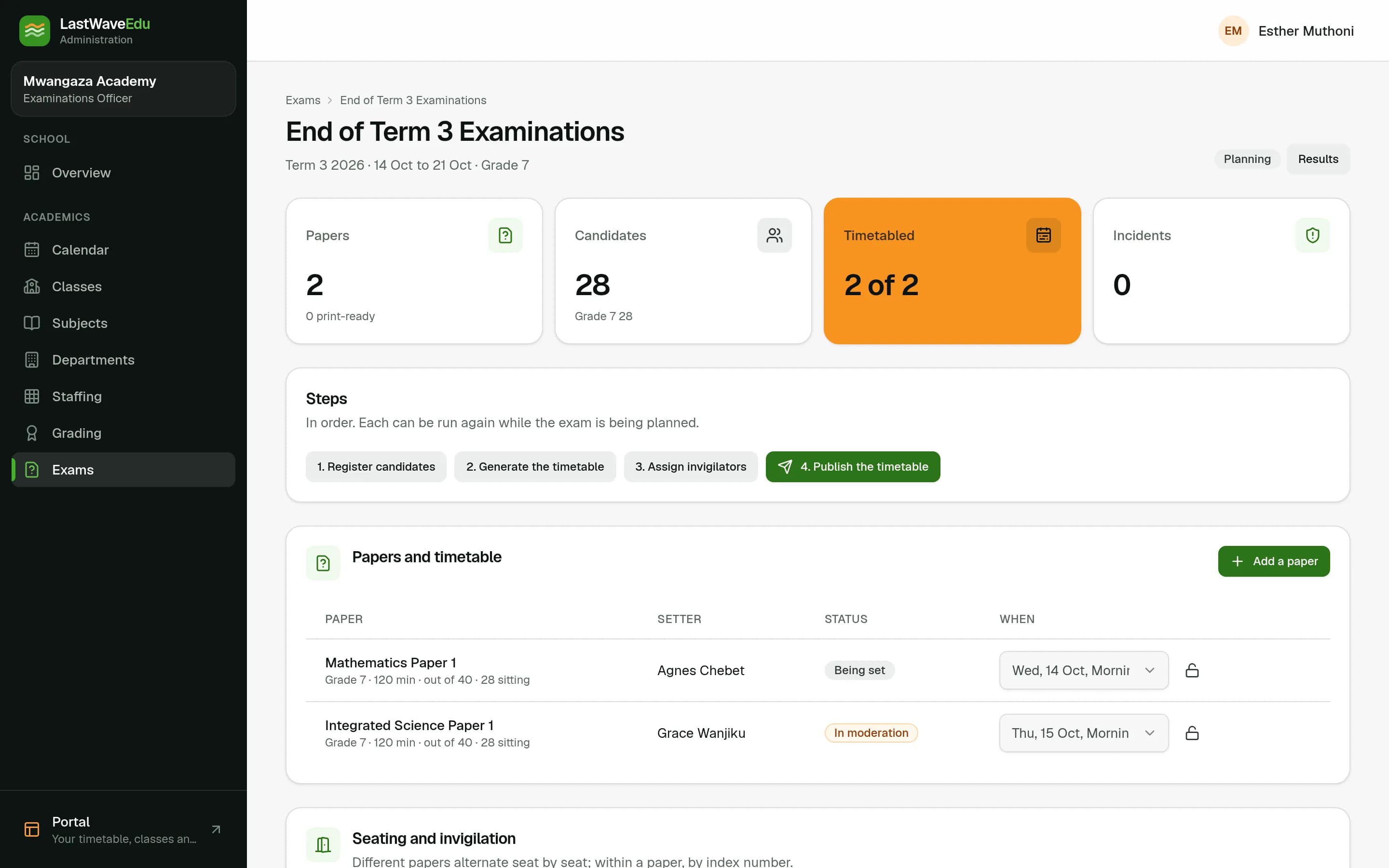
Task: Click the PAPER column header
Action: [344, 619]
